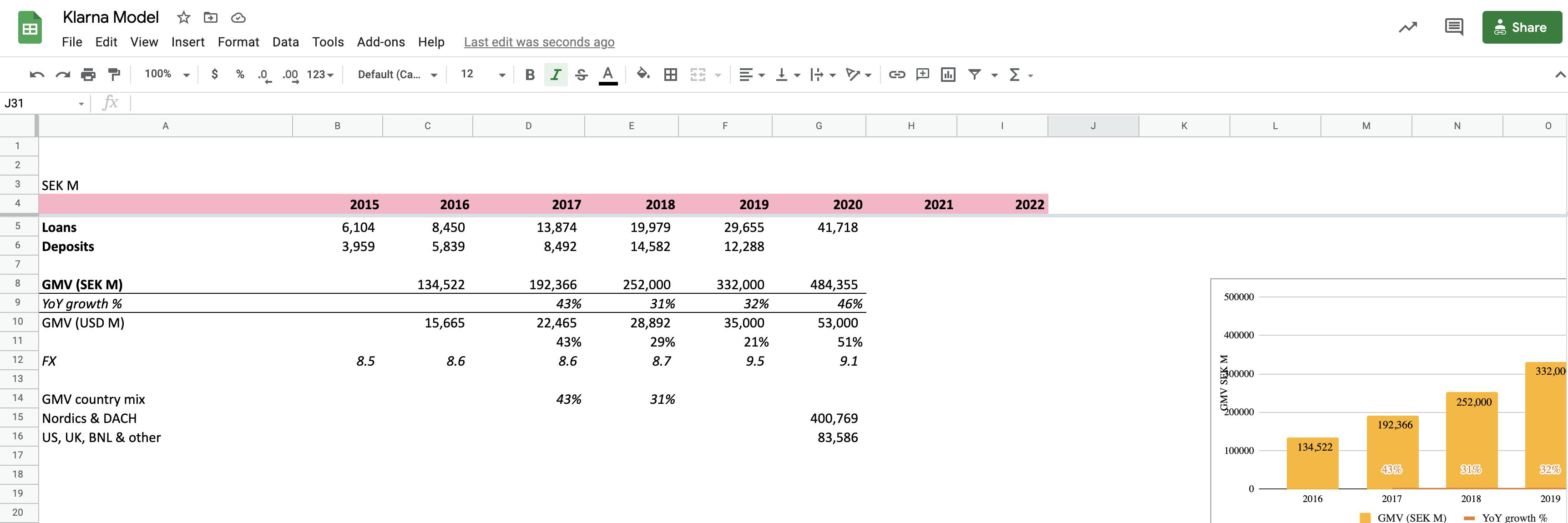Click the 252,000 bar in chart
The width and height of the screenshot is (1568, 523).
pyautogui.click(x=1471, y=440)
